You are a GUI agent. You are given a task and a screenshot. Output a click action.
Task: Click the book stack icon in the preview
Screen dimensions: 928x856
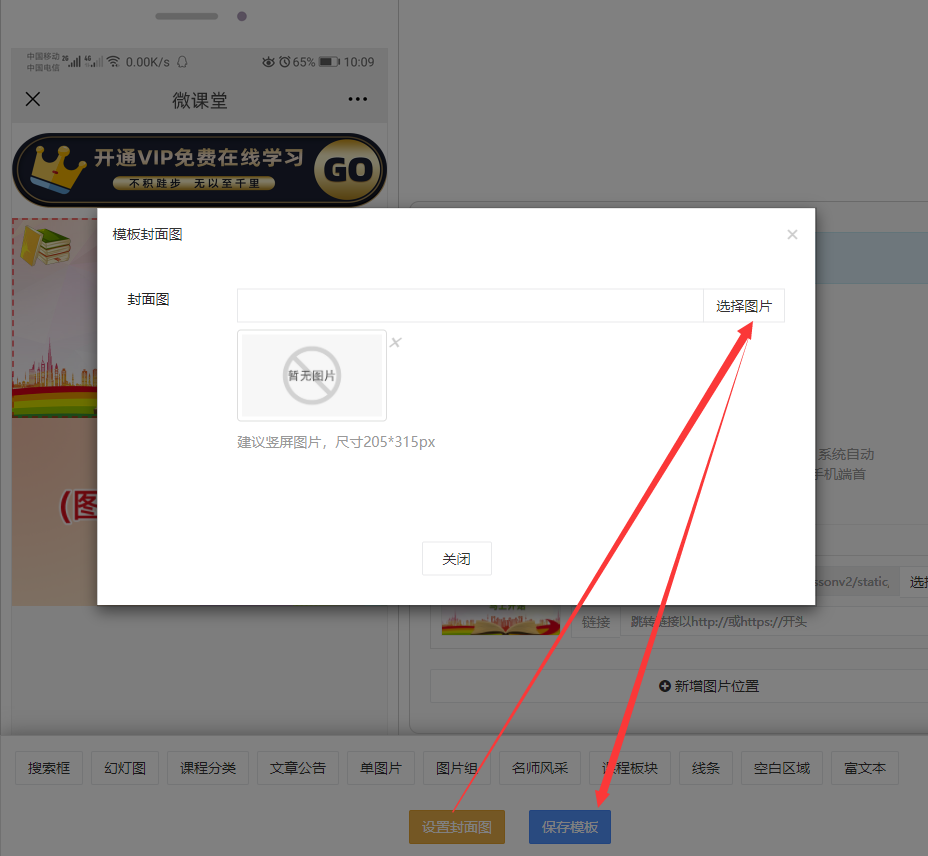point(46,246)
